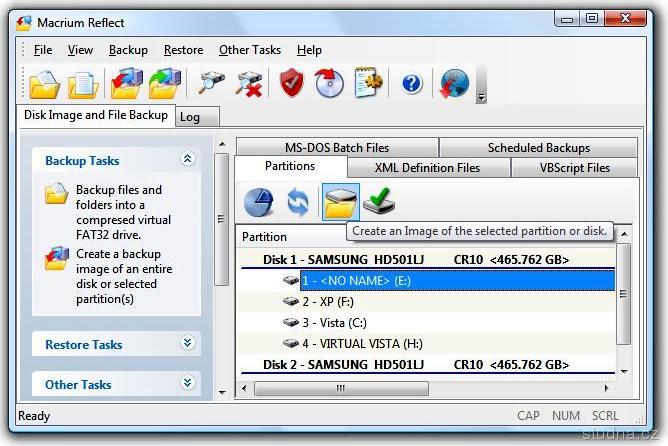
Task: Select partition 3 - Vista (C:)
Action: tap(334, 323)
